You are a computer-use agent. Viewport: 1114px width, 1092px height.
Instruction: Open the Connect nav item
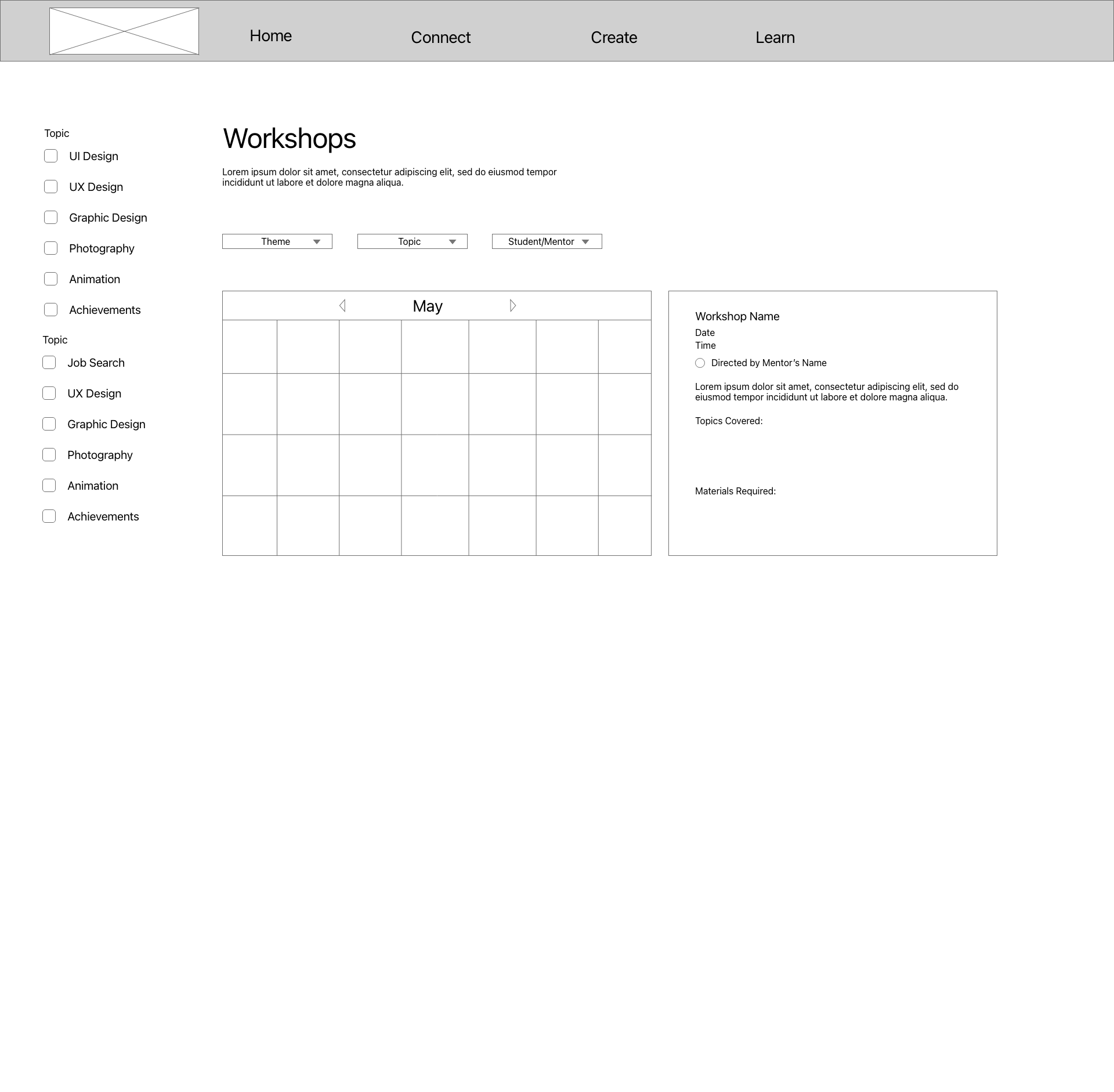click(x=440, y=38)
